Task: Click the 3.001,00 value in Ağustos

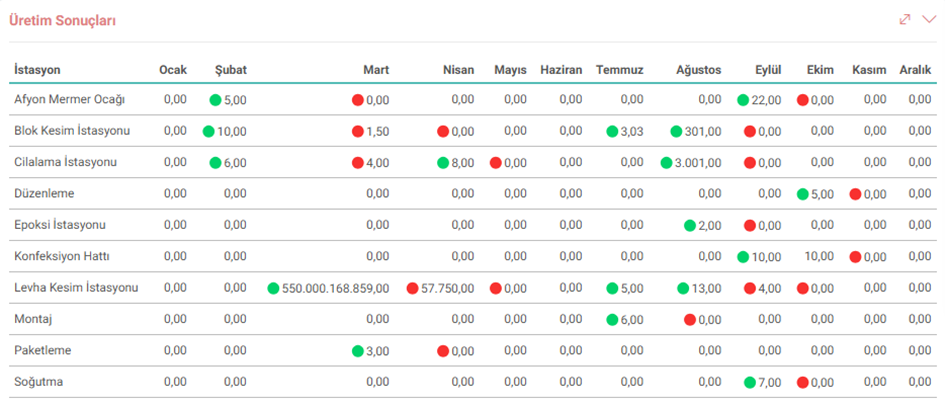Action: 698,163
